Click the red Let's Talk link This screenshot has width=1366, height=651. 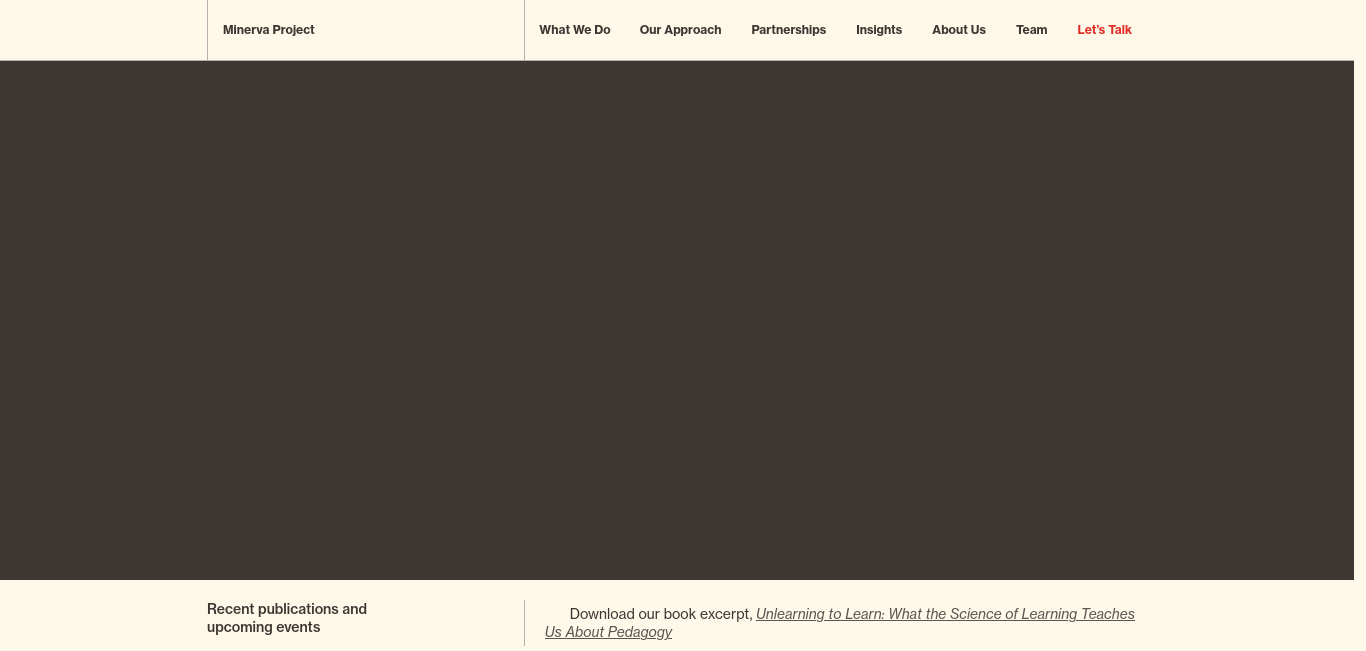[1104, 30]
